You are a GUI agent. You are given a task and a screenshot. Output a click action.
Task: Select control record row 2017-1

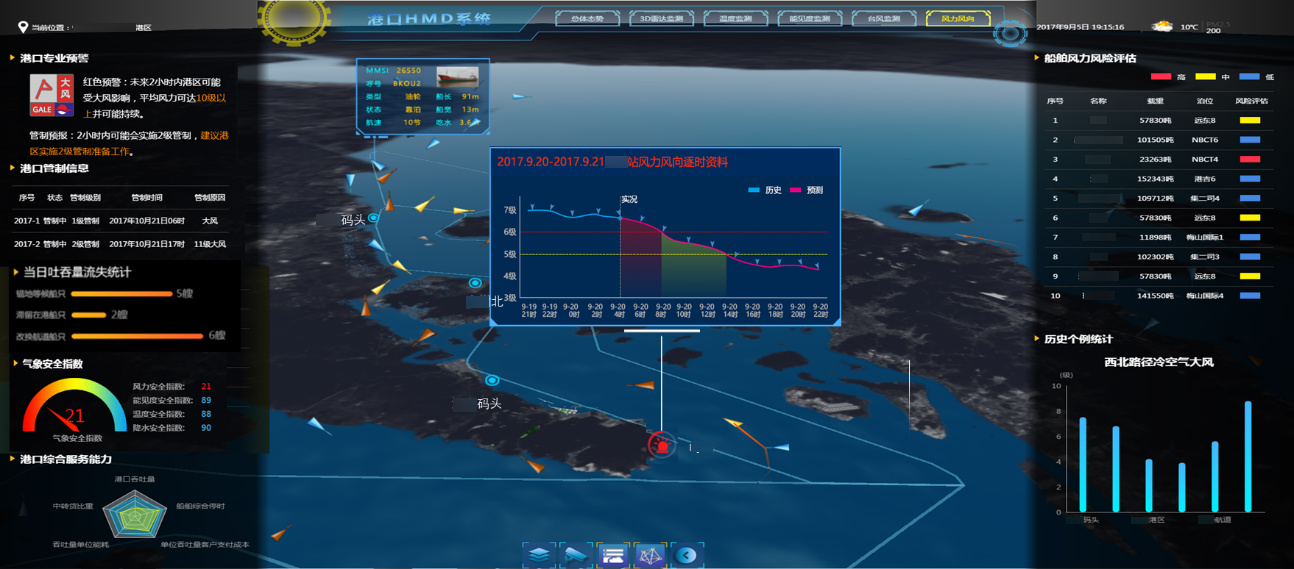120,221
